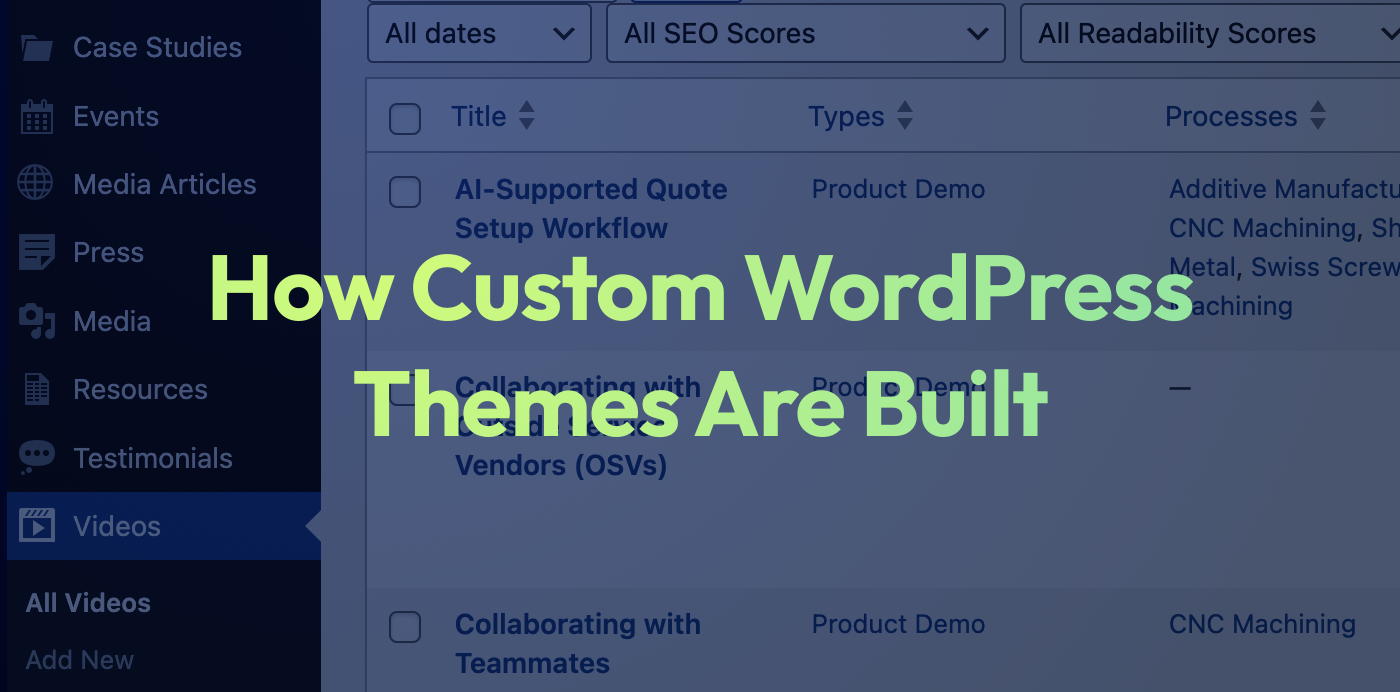Click the Case Studies folder icon
The height and width of the screenshot is (692, 1400).
[x=37, y=47]
